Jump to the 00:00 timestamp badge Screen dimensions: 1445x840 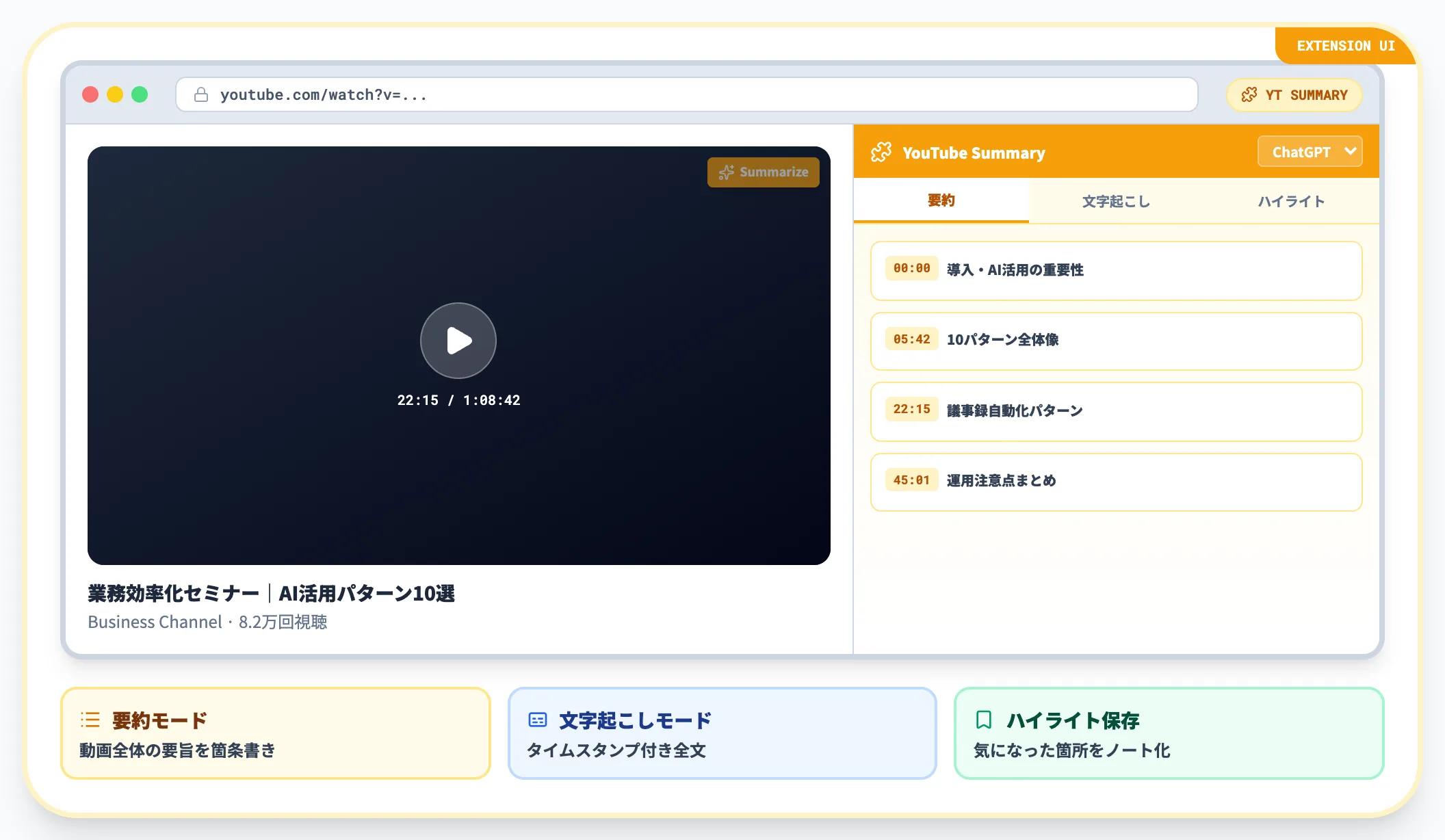(911, 269)
